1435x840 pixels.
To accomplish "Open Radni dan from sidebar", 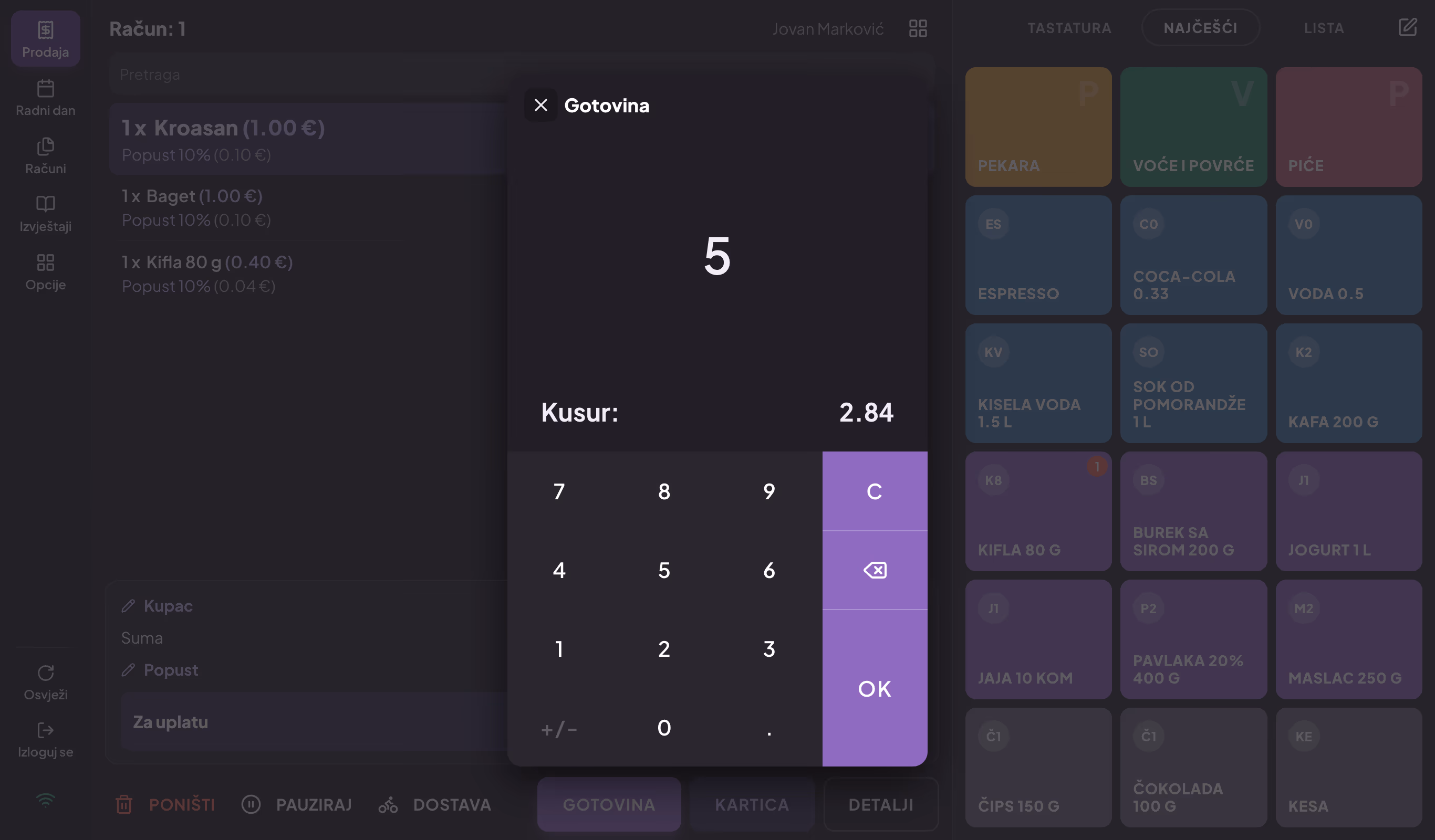I will point(46,98).
